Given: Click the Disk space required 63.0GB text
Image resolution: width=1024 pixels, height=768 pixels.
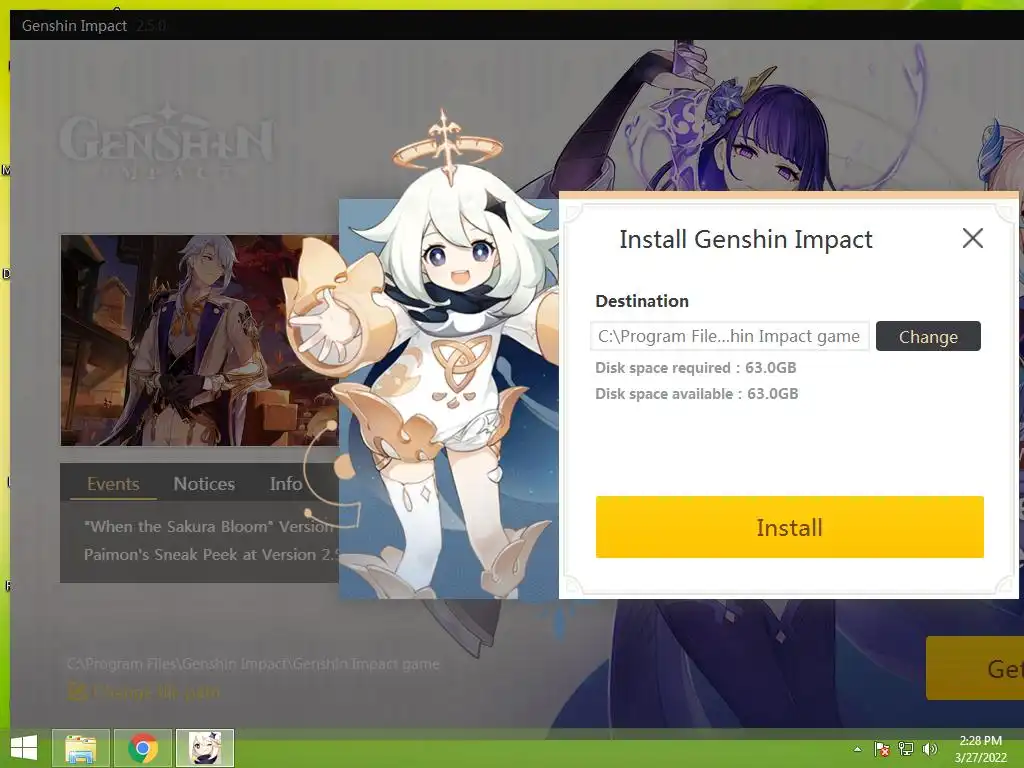Looking at the screenshot, I should [x=696, y=368].
